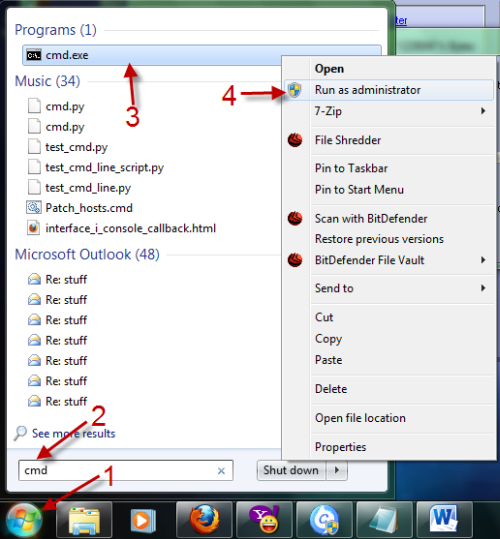The image size is (500, 539).
Task: Clear the search box with the X
Action: 221,471
